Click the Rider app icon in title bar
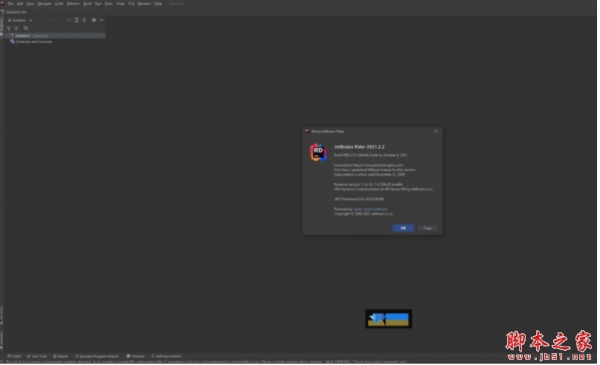The image size is (600, 365). click(3, 3)
